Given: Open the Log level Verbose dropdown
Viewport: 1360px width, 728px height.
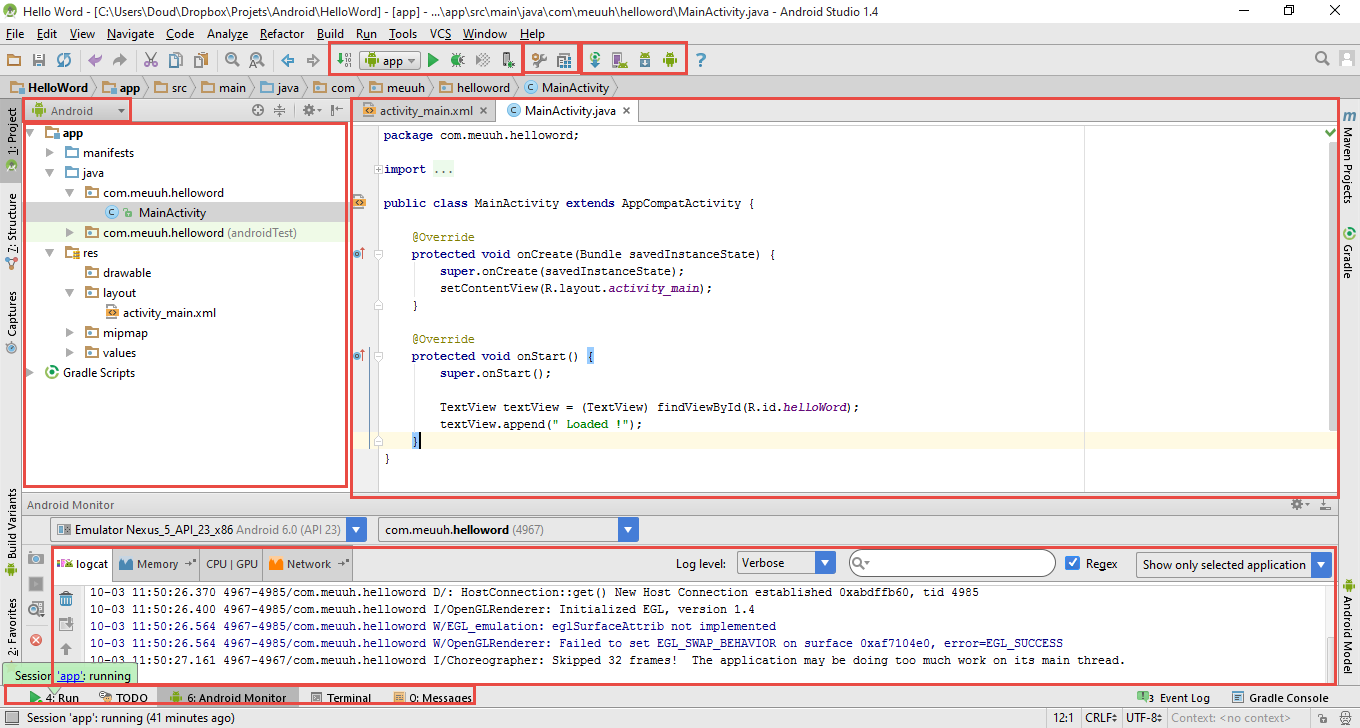Looking at the screenshot, I should pos(786,564).
